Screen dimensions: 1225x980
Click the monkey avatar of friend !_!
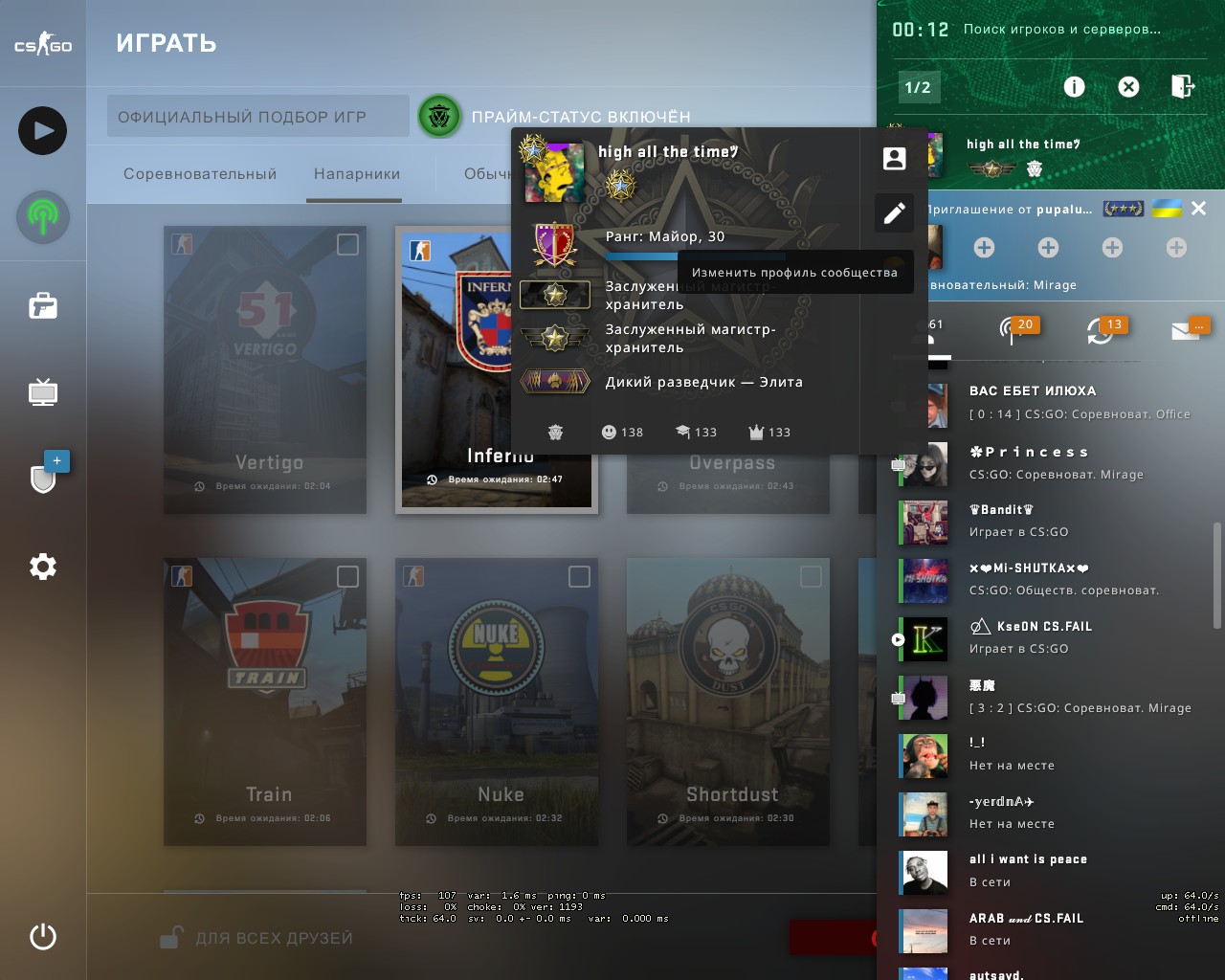pyautogui.click(x=924, y=756)
